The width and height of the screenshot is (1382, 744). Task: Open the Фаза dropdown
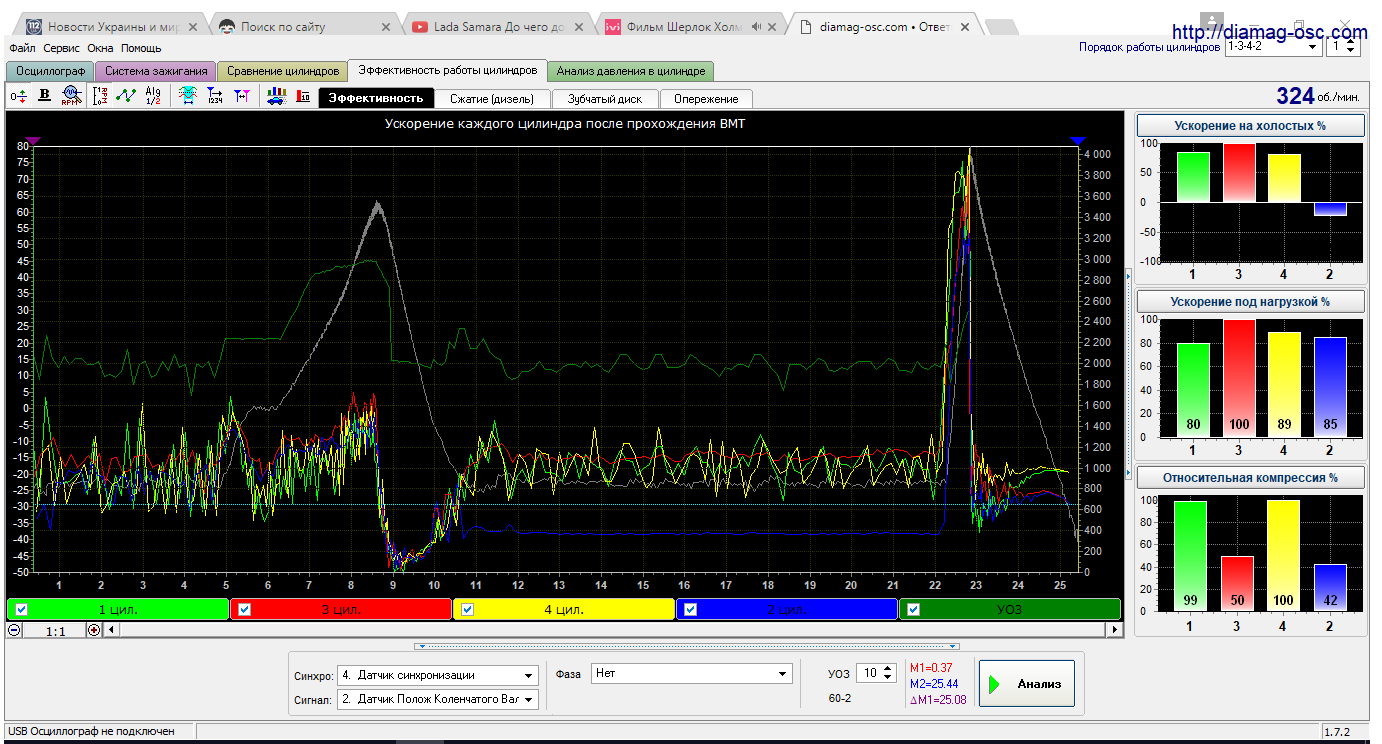click(692, 674)
